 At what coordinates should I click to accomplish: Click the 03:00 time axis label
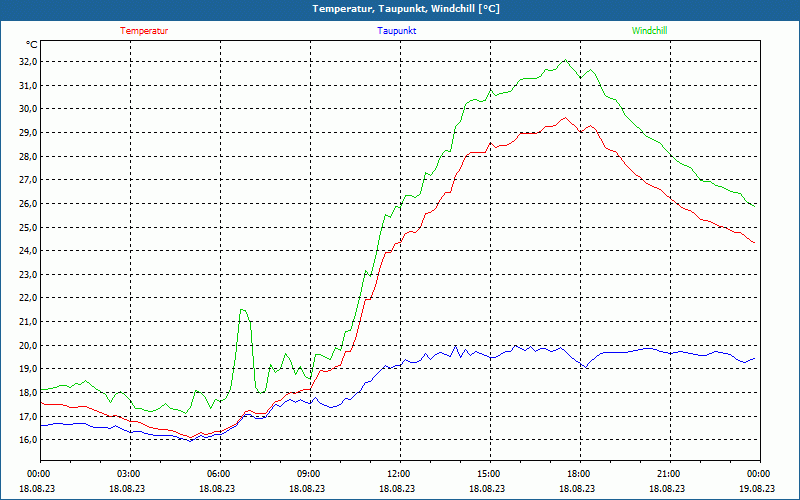(130, 474)
